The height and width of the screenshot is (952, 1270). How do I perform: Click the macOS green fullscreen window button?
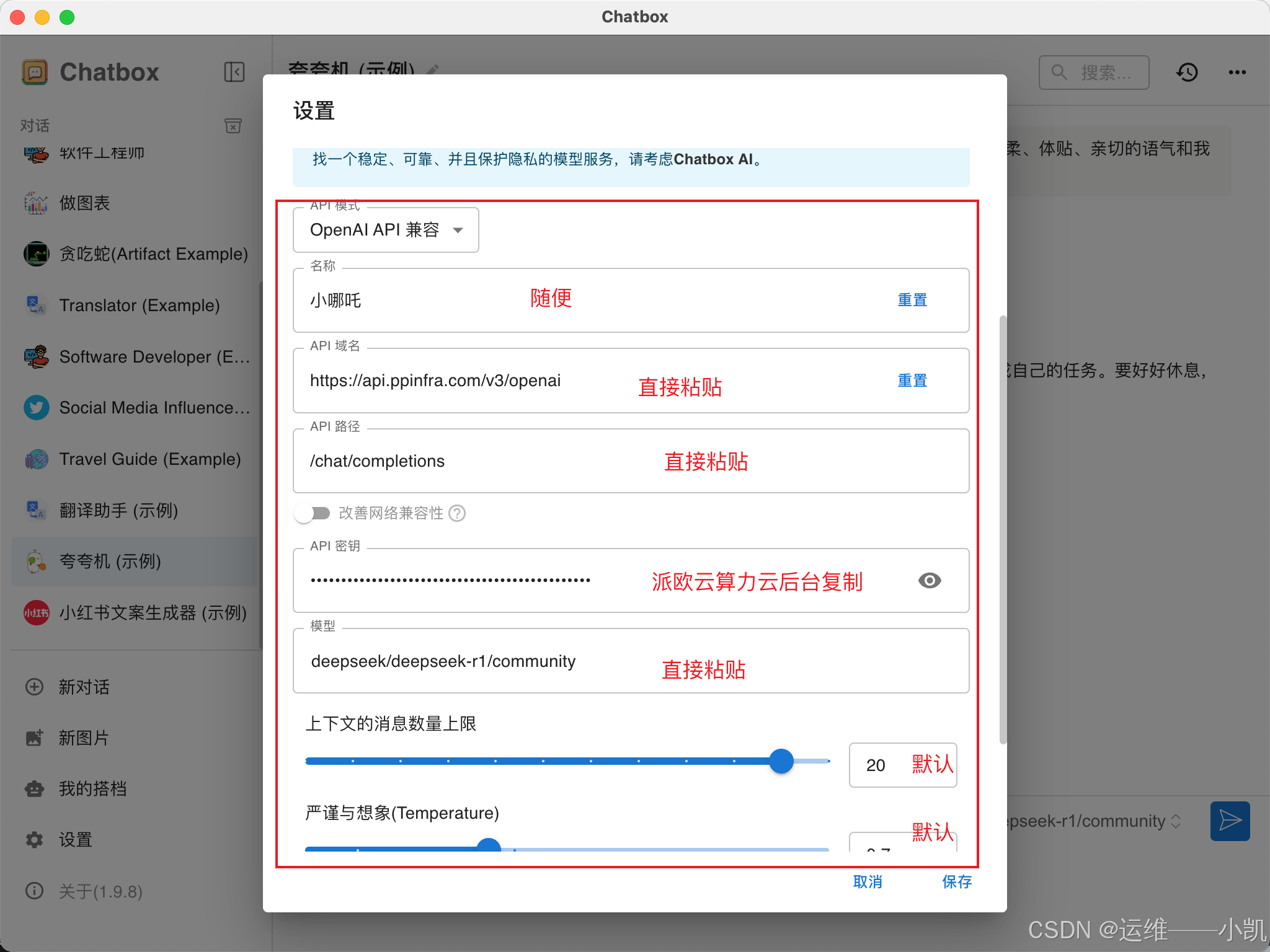pos(67,17)
